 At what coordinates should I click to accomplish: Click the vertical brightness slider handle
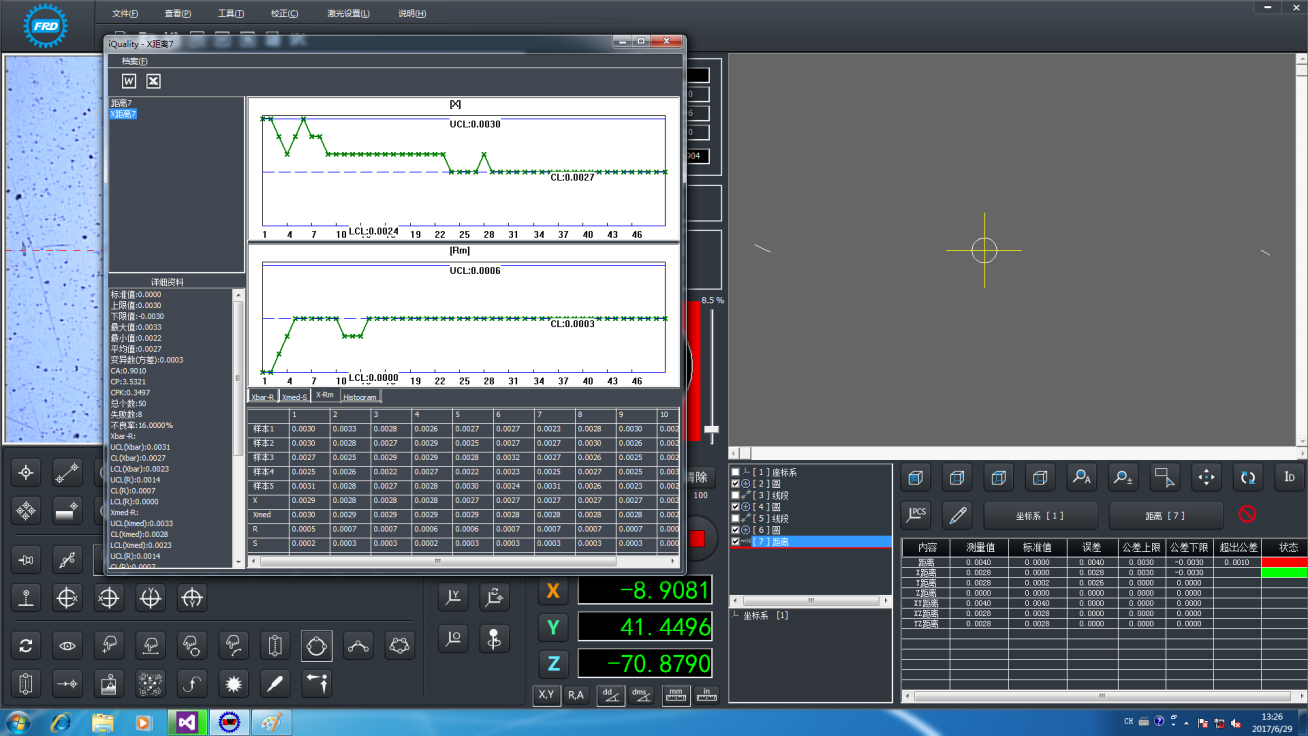point(711,429)
